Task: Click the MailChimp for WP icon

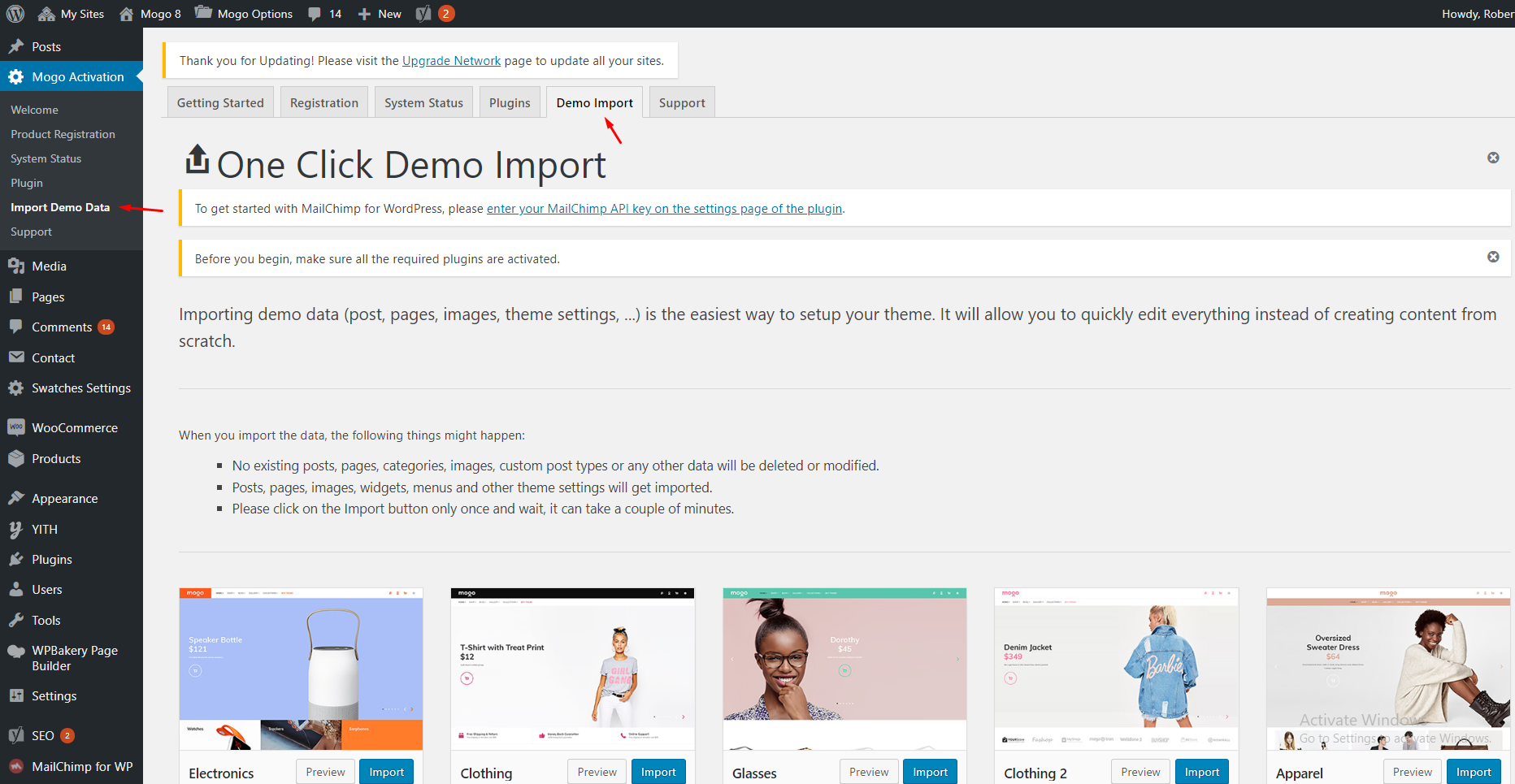Action: click(16, 766)
